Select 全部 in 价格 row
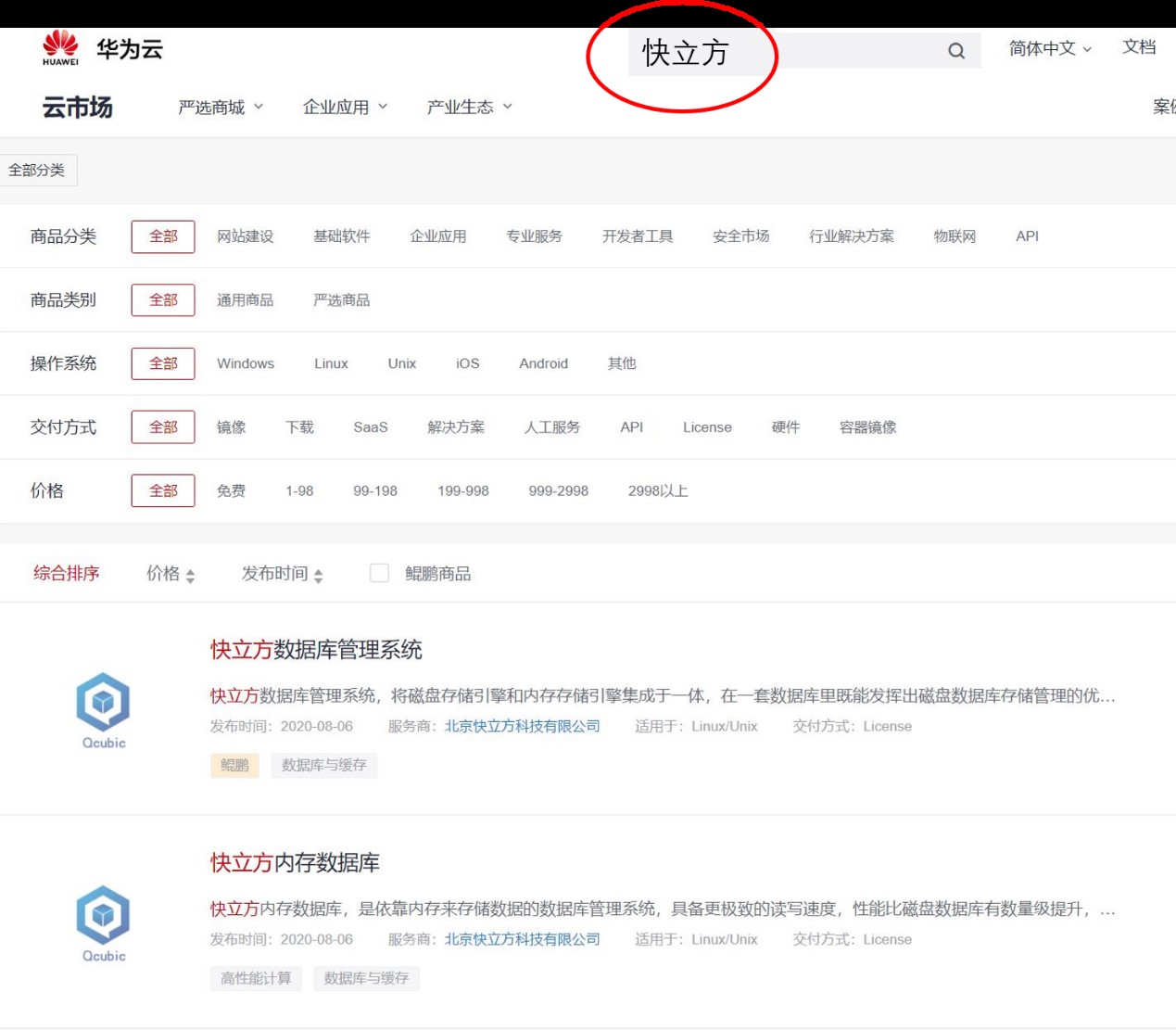The height and width of the screenshot is (1030, 1176). (x=163, y=490)
